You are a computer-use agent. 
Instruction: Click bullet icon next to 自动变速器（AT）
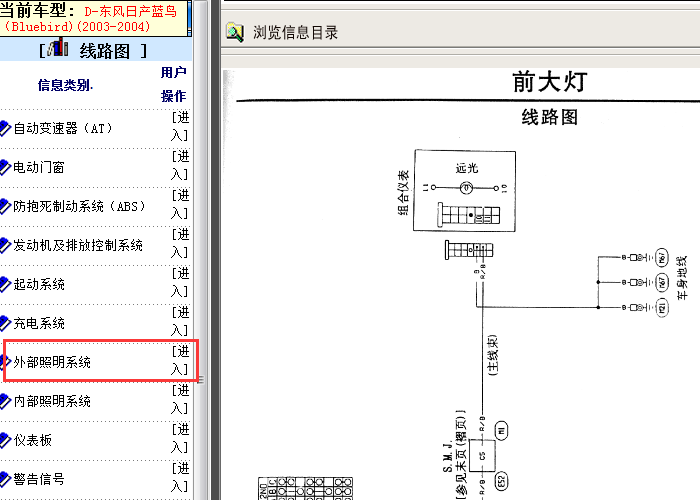(5, 129)
